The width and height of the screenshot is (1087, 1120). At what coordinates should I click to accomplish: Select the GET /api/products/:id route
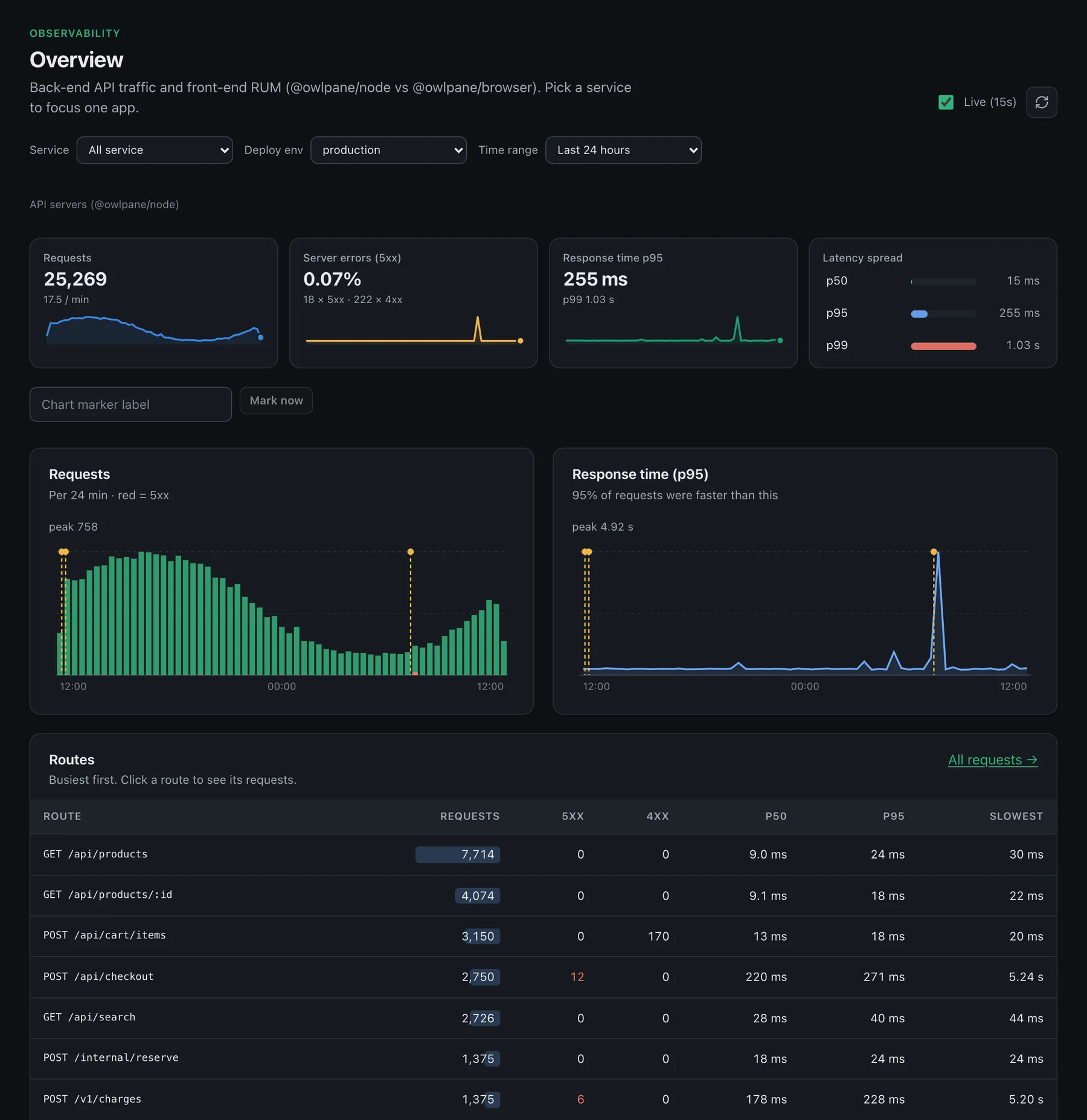click(543, 895)
